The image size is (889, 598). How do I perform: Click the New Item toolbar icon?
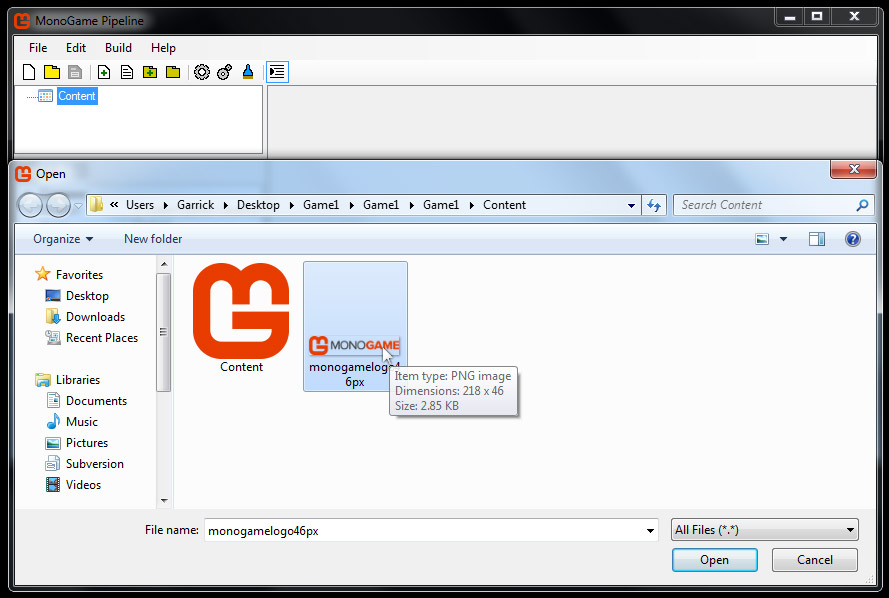point(103,72)
